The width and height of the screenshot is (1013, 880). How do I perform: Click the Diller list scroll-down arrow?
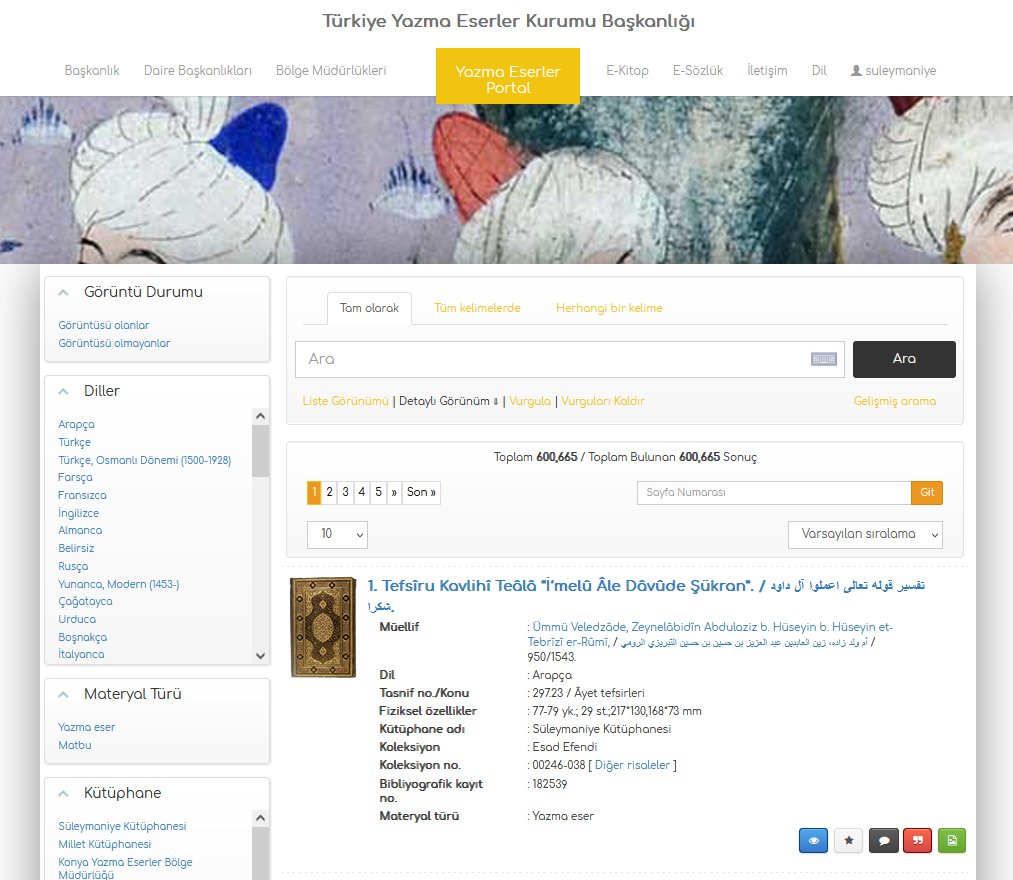click(260, 656)
